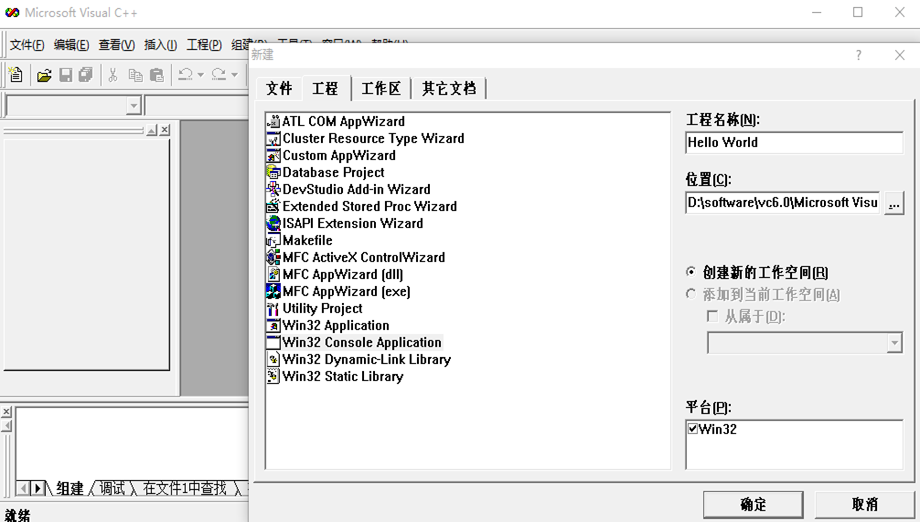Viewport: 920px width, 522px height.
Task: Select the Win32 Dynamic-Link Library icon
Action: [x=273, y=360]
